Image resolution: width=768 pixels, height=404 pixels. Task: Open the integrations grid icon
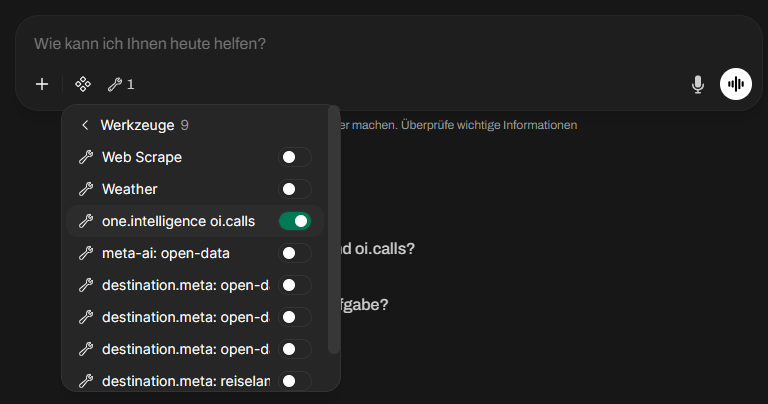[x=83, y=85]
